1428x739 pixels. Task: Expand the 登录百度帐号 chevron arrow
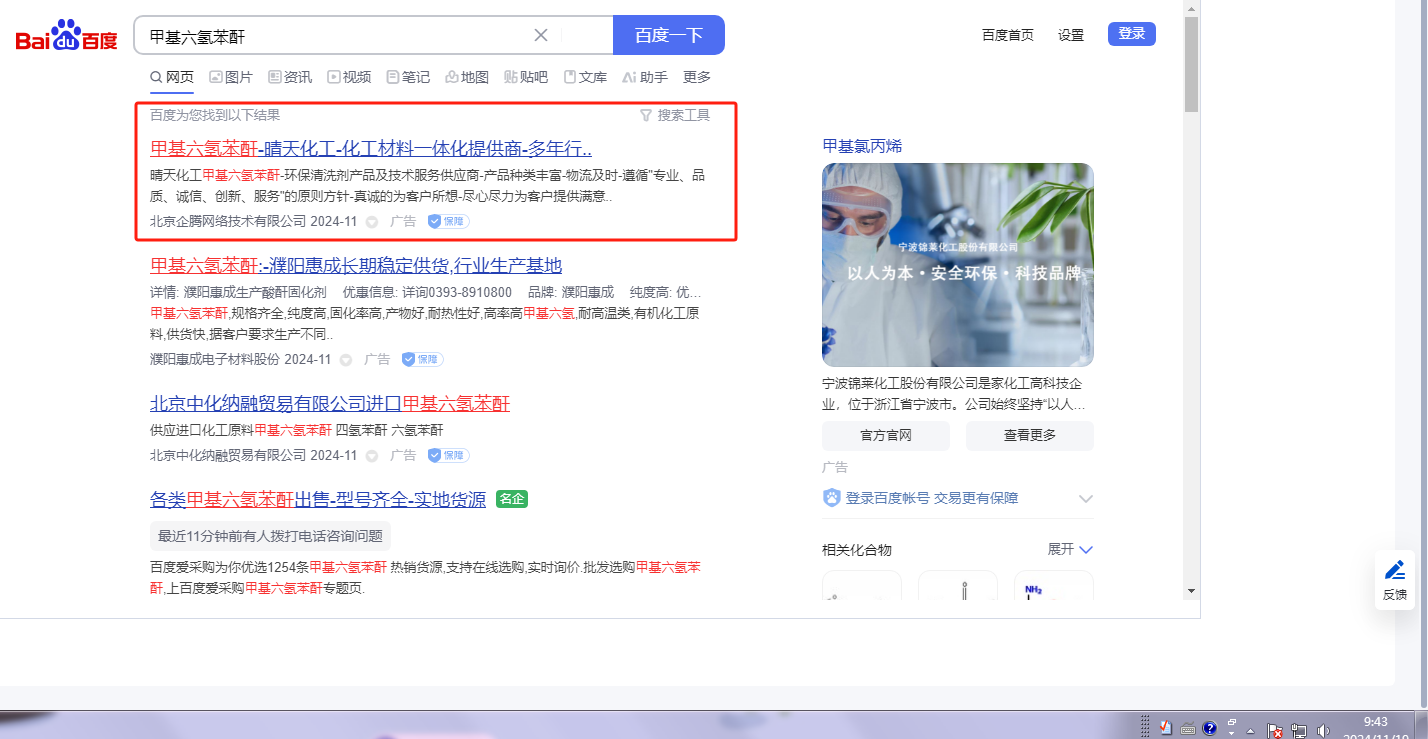(x=1086, y=498)
